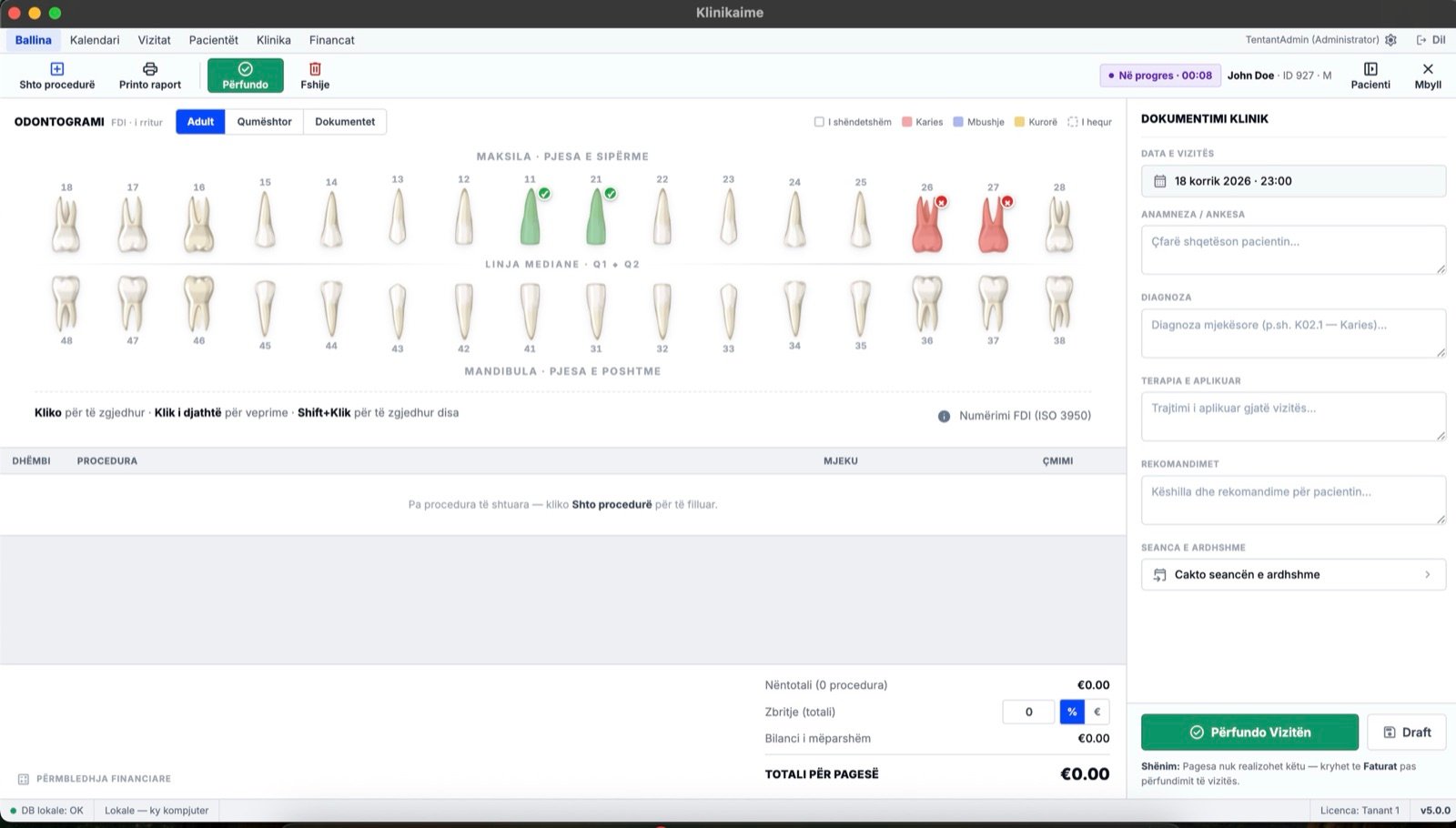Open settings gear next to TentantAdmin
This screenshot has height=828, width=1456.
click(1390, 40)
